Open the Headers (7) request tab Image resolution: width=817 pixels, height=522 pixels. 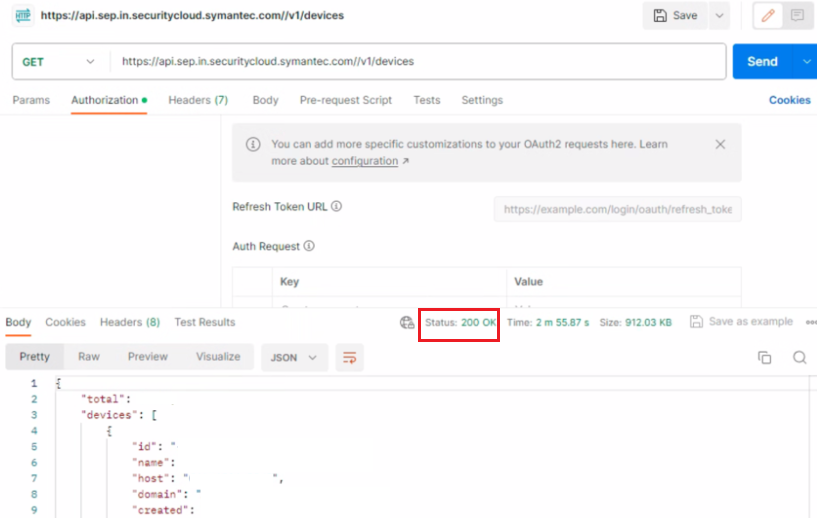coord(198,100)
